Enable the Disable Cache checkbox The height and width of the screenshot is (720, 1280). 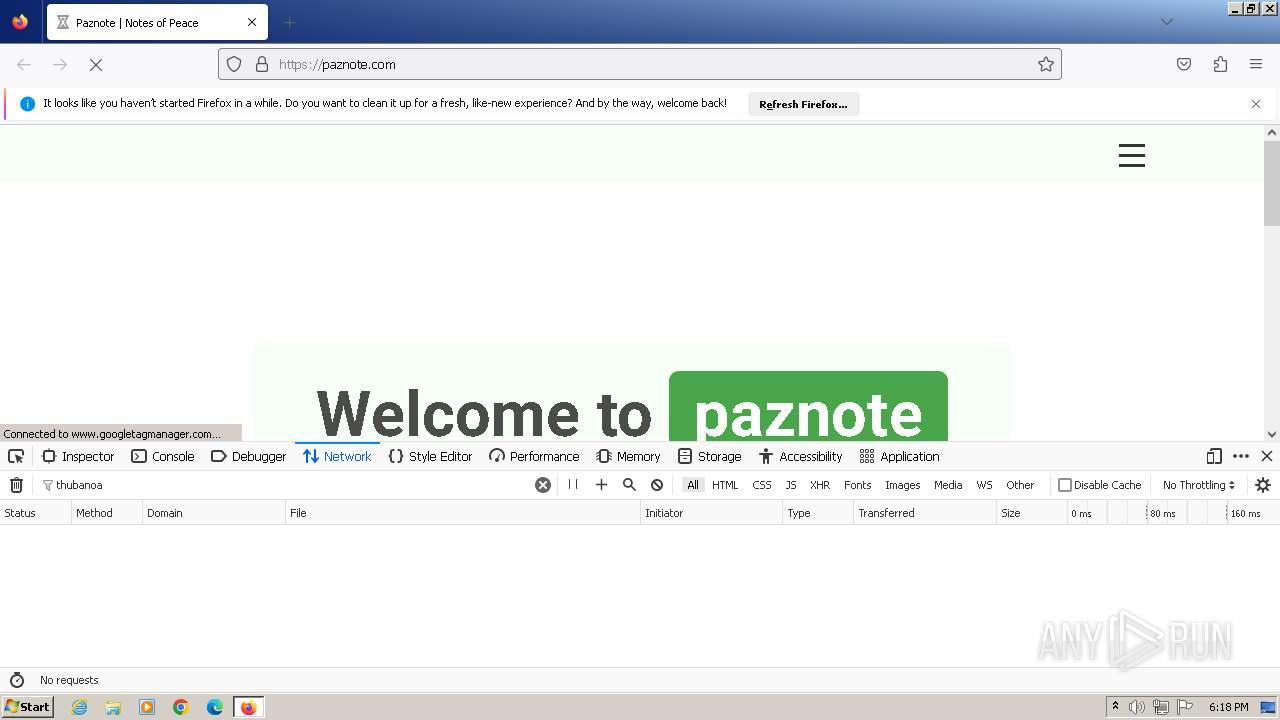[1065, 485]
